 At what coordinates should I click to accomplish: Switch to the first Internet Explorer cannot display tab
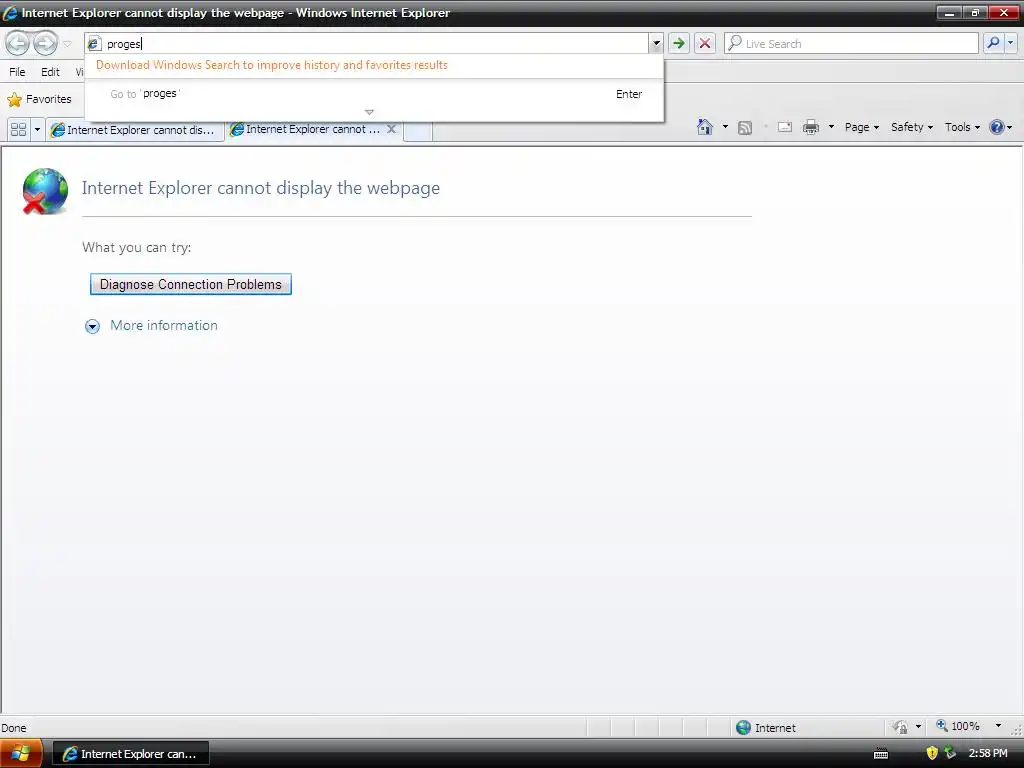pyautogui.click(x=133, y=130)
